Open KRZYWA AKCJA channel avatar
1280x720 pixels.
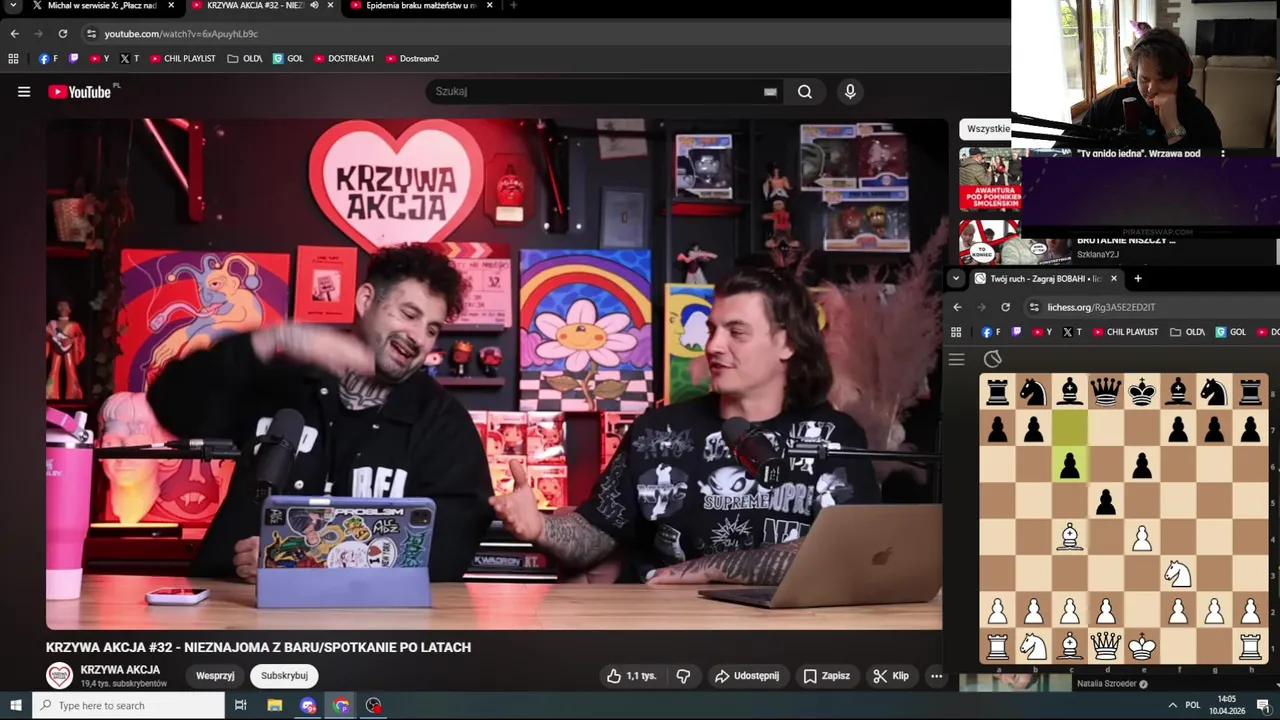point(60,676)
